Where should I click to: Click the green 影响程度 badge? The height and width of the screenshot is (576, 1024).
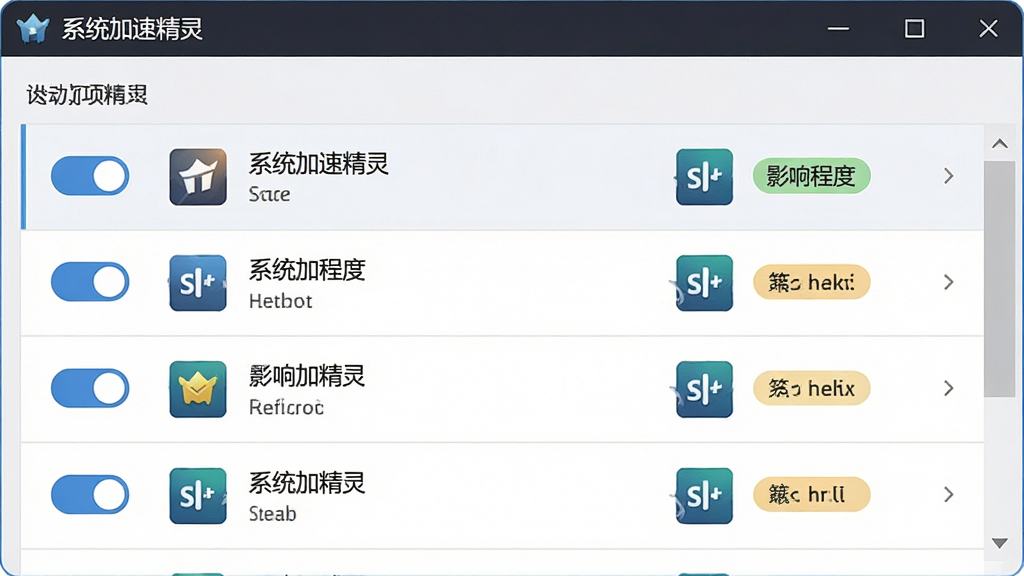[x=812, y=176]
